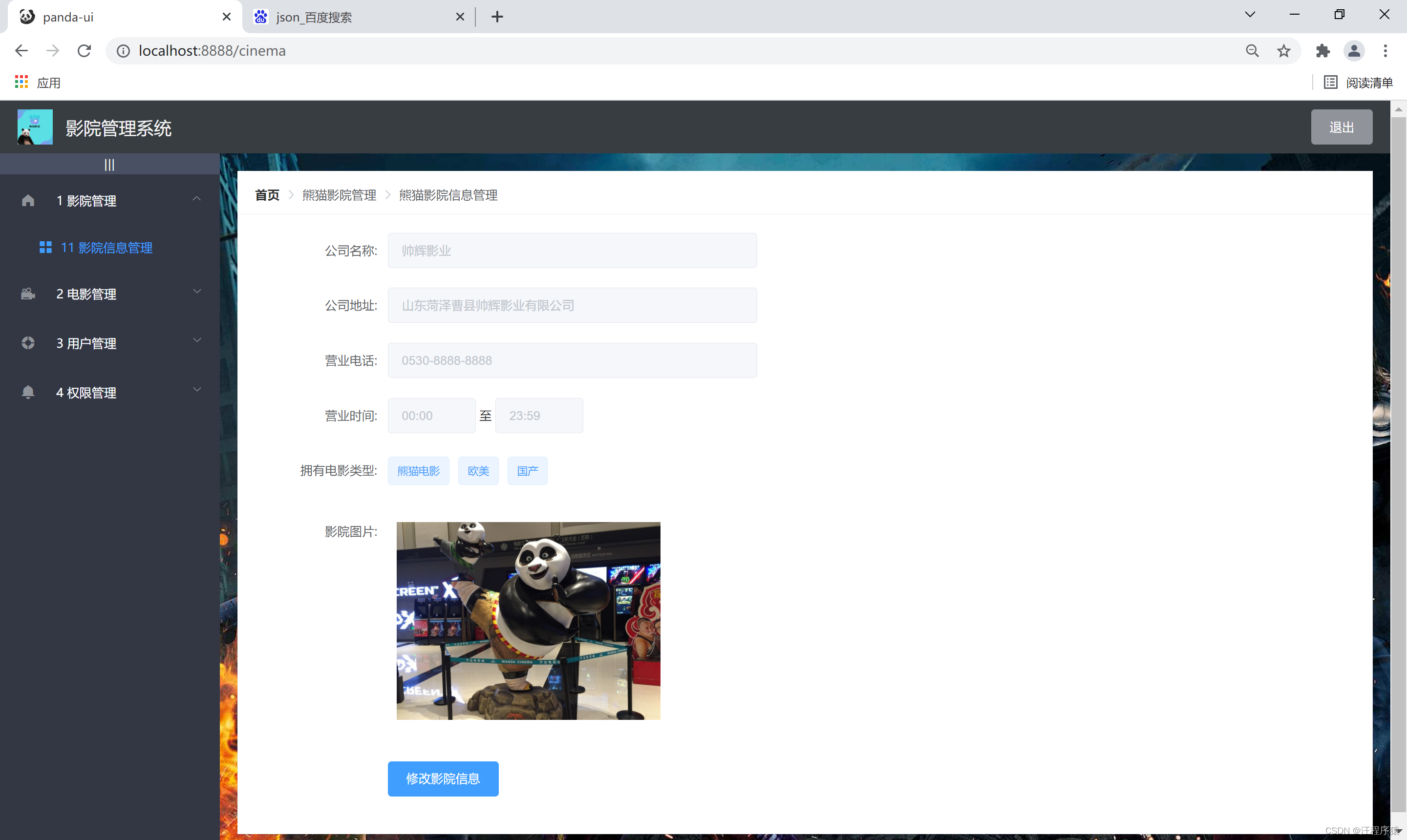Click the camera icon beside 电影管理

pos(28,294)
